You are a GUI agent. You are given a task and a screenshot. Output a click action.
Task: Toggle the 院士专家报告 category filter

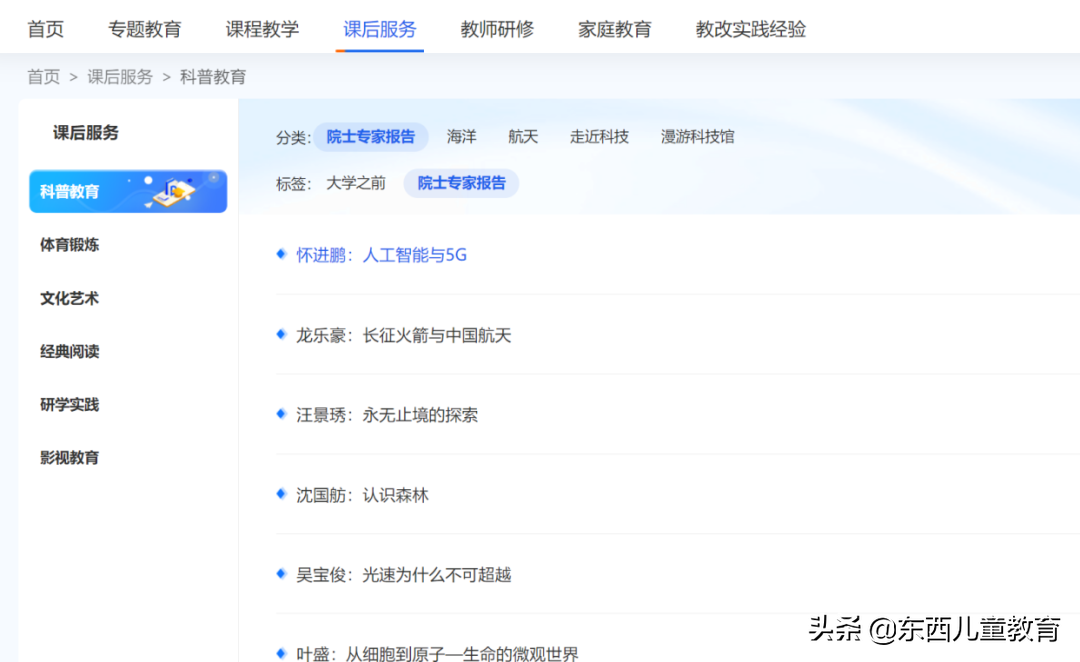[x=372, y=136]
